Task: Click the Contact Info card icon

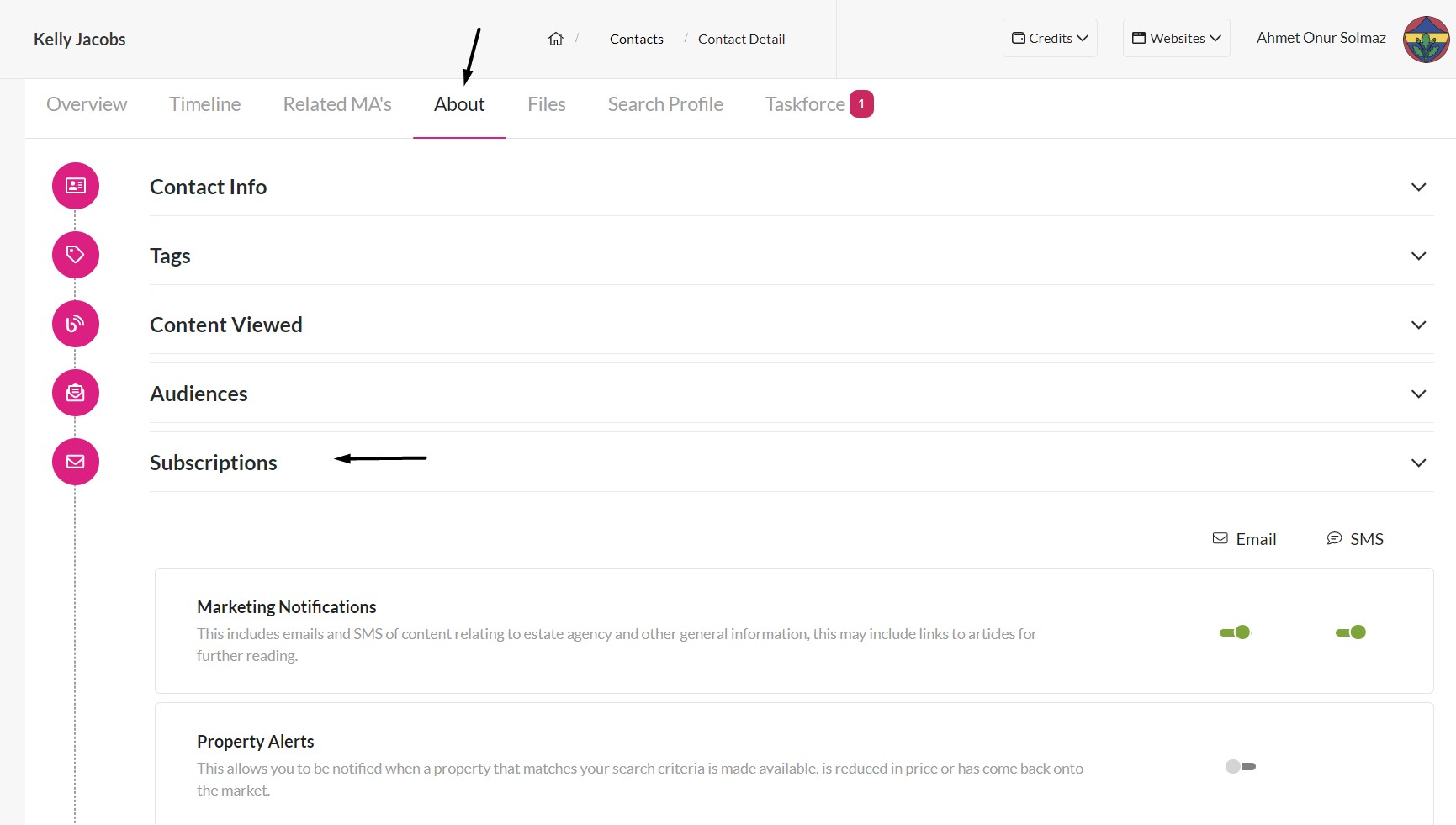Action: [76, 186]
